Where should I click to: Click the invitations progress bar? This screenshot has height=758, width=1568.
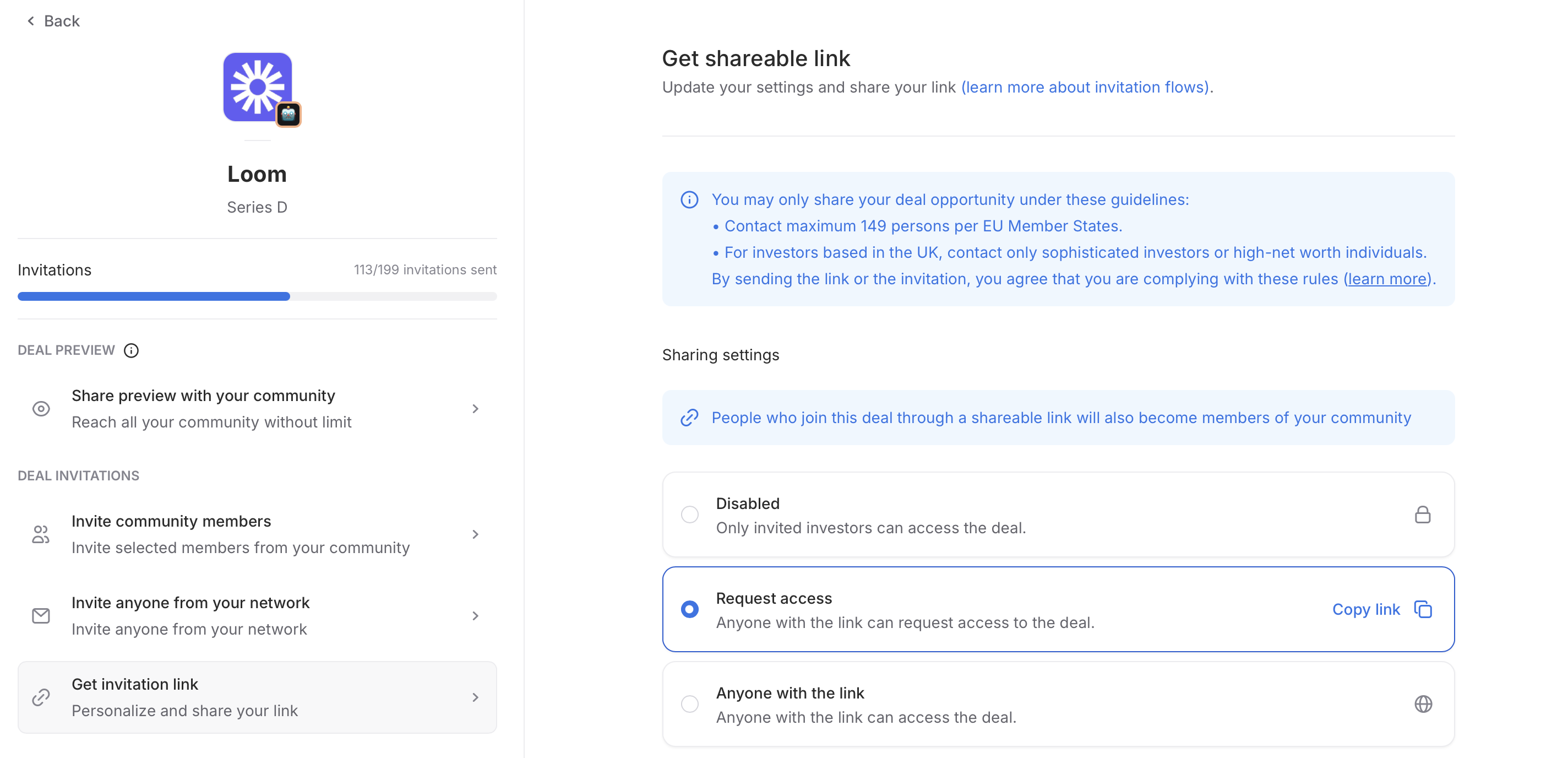point(257,296)
